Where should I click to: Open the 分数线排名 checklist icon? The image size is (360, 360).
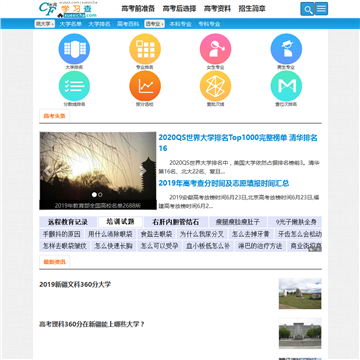point(74,86)
